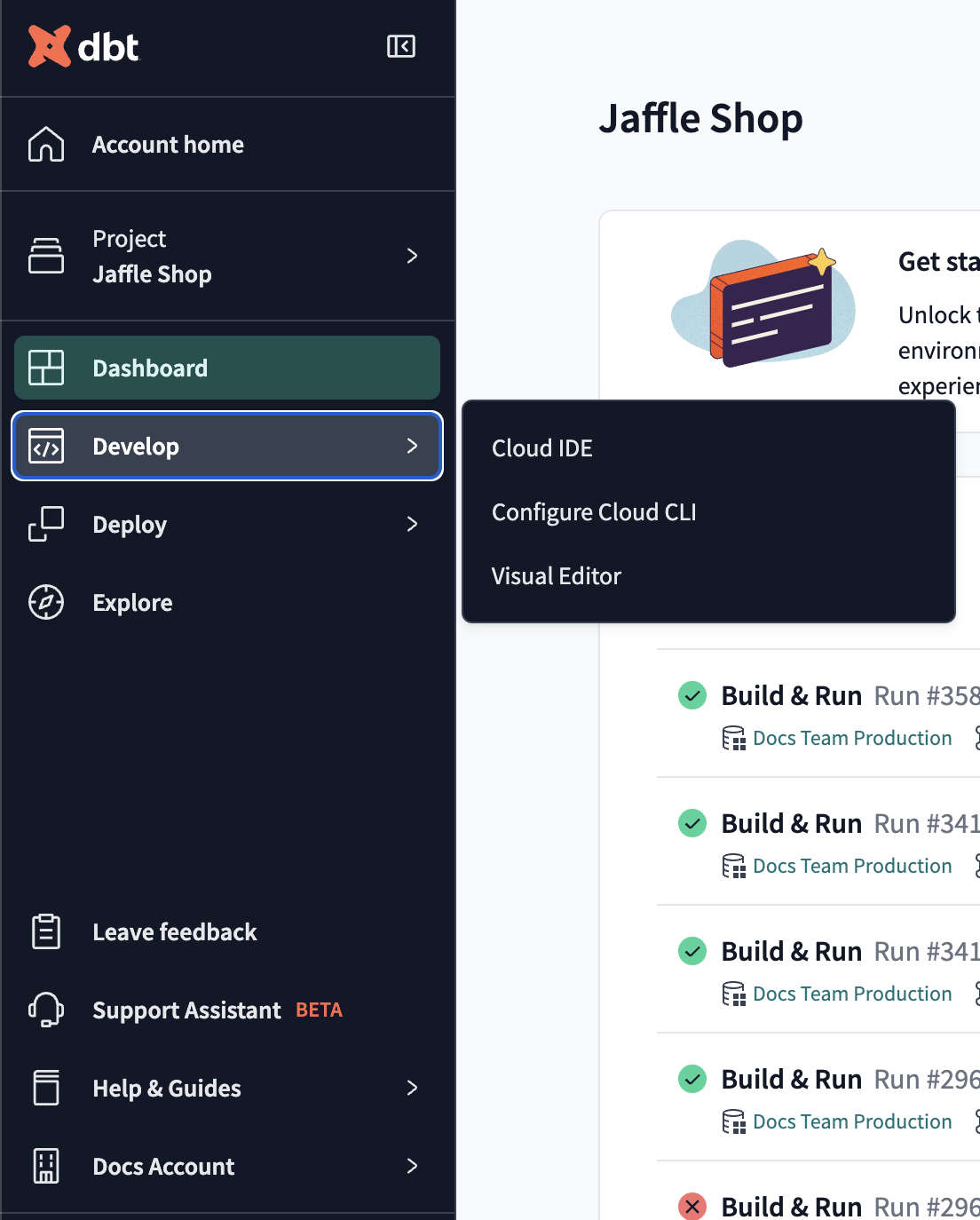This screenshot has width=980, height=1220.
Task: Click the red failure icon on the bottom run
Action: [x=692, y=1206]
